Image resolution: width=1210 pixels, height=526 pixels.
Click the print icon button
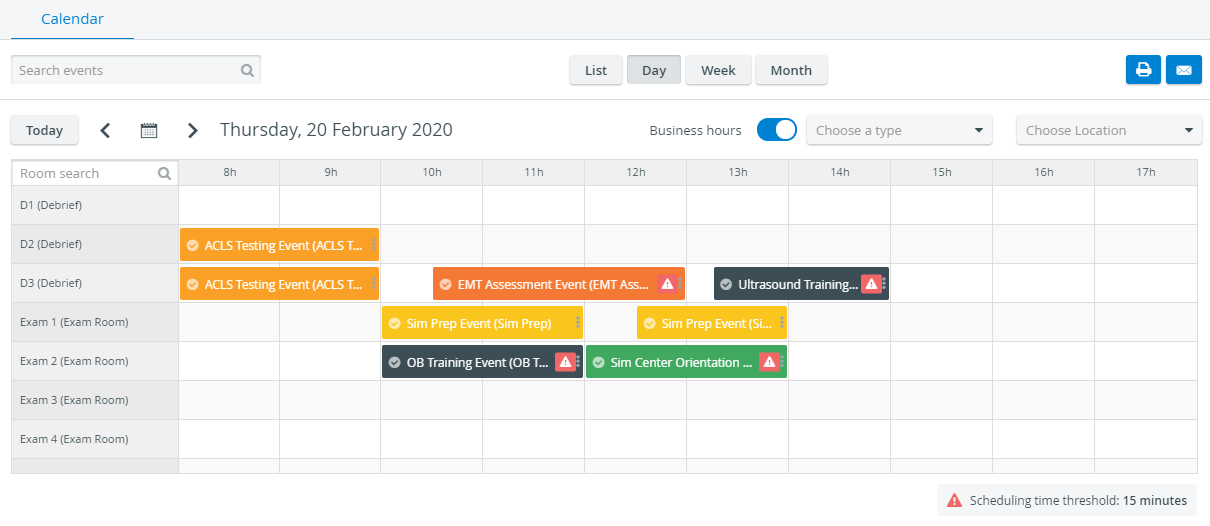[x=1143, y=70]
